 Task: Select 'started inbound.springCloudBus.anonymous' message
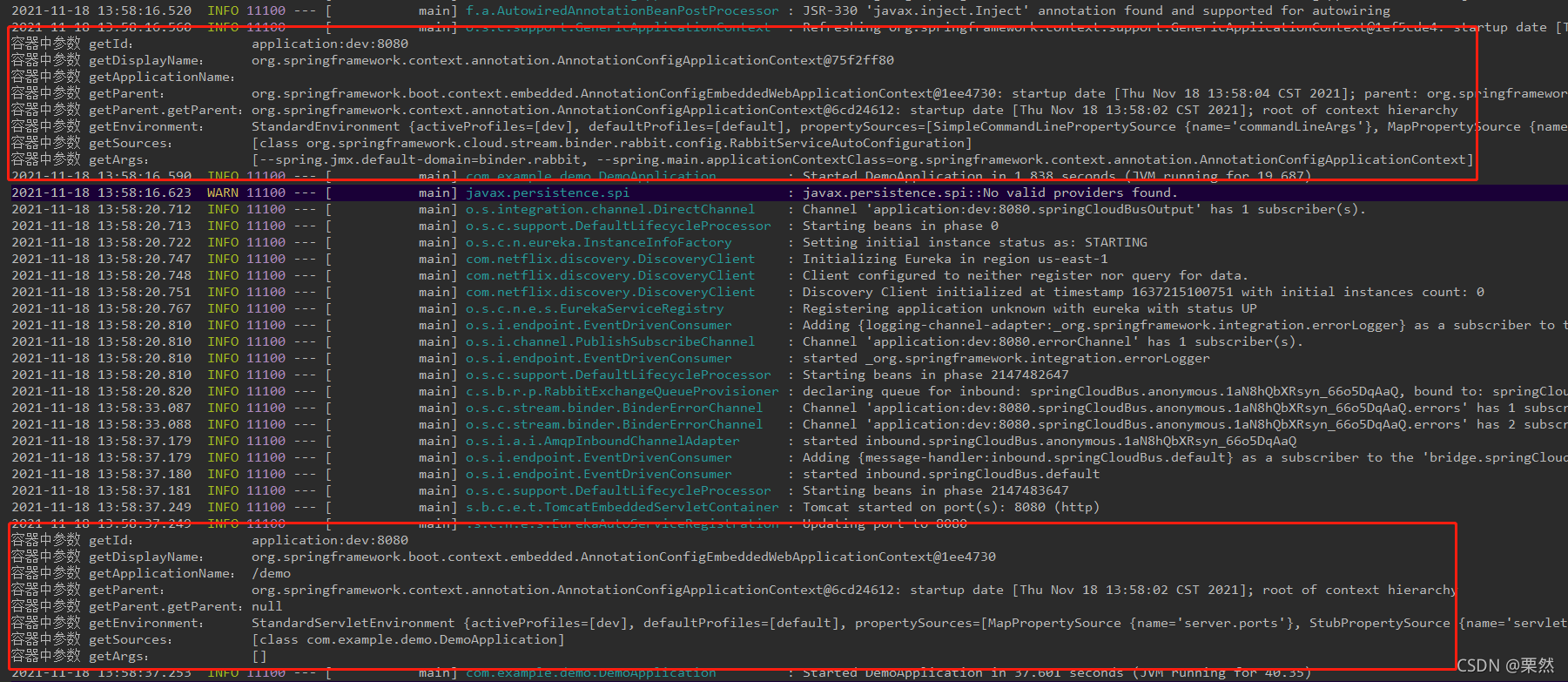(x=1049, y=441)
